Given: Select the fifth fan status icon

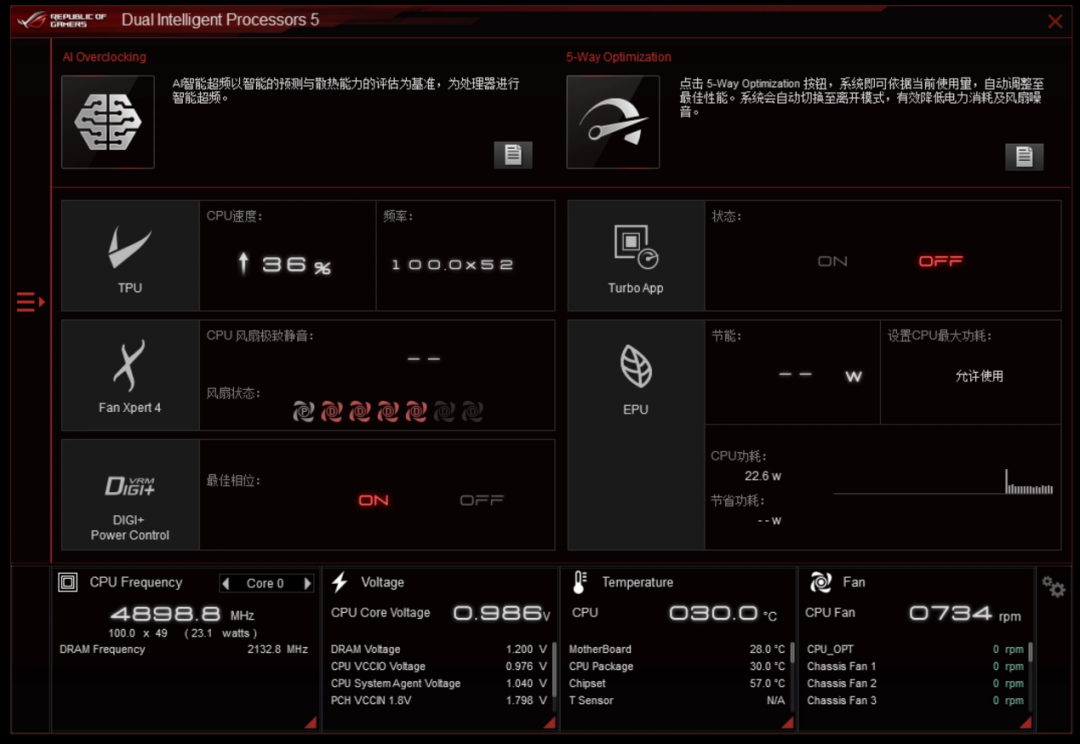Looking at the screenshot, I should click(416, 412).
